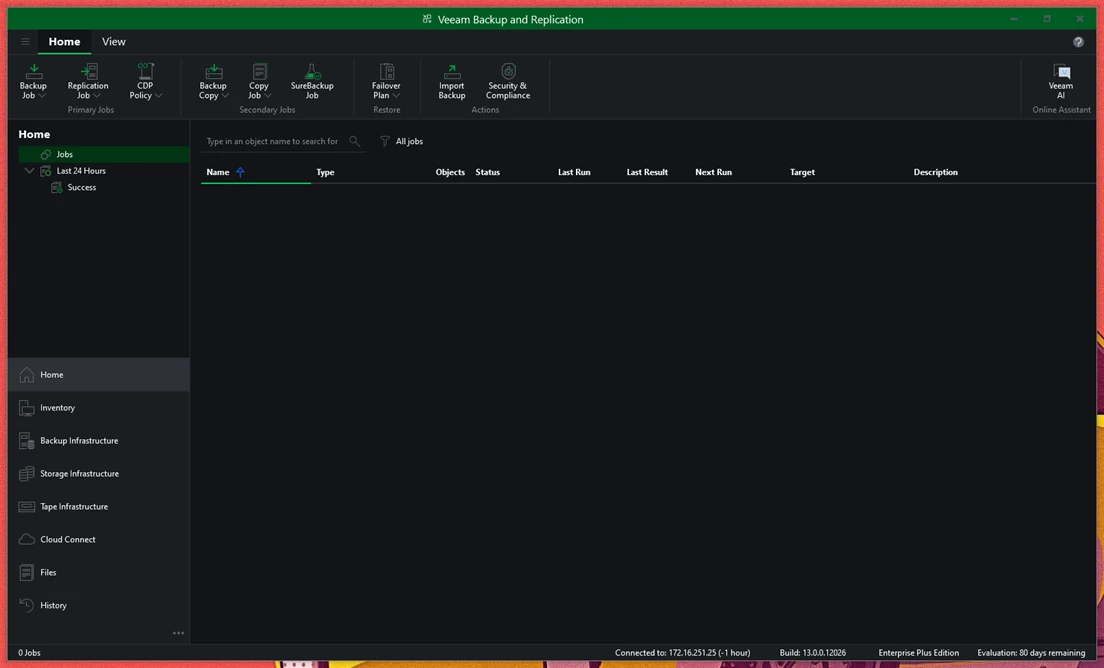Open the History view
1104x668 pixels.
[99, 605]
